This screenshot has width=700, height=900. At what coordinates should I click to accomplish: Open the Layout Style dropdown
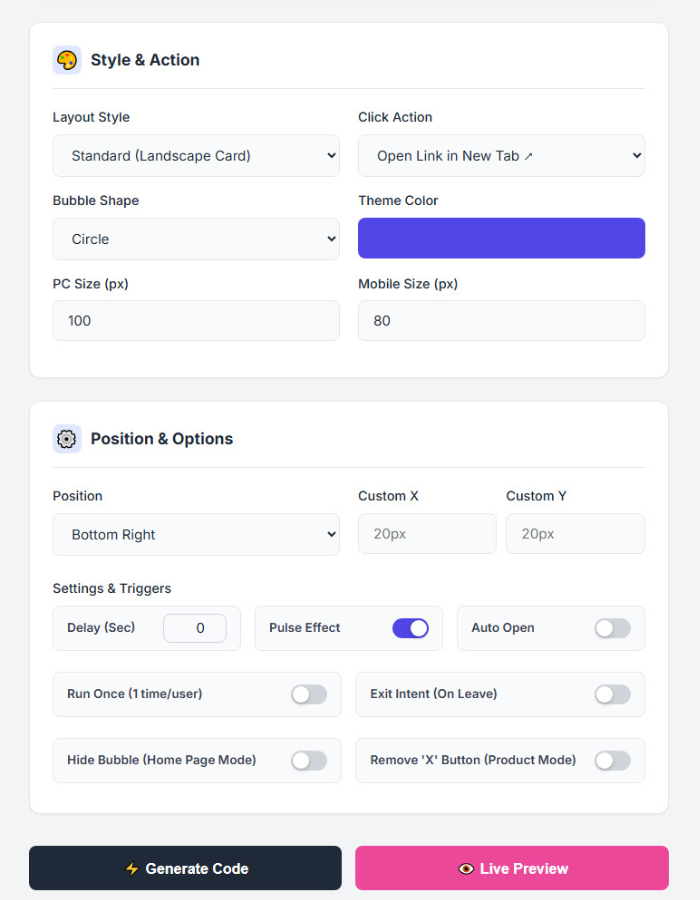pos(196,156)
